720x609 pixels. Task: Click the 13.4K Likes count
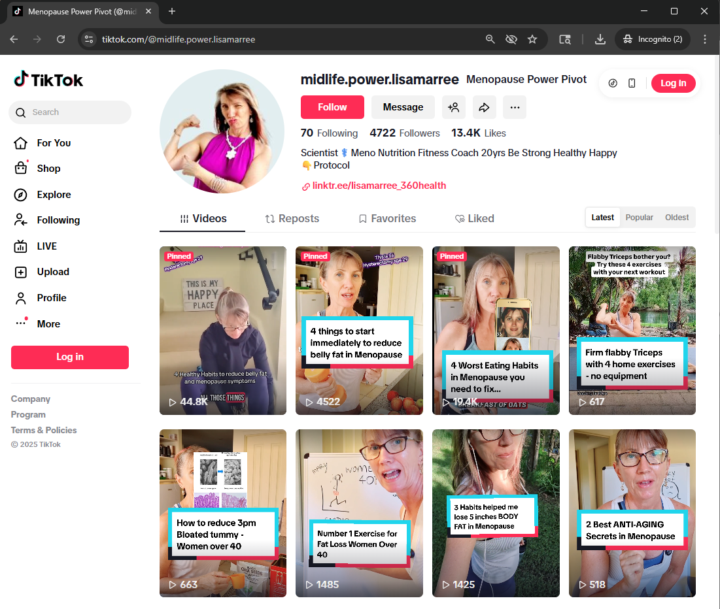(478, 133)
